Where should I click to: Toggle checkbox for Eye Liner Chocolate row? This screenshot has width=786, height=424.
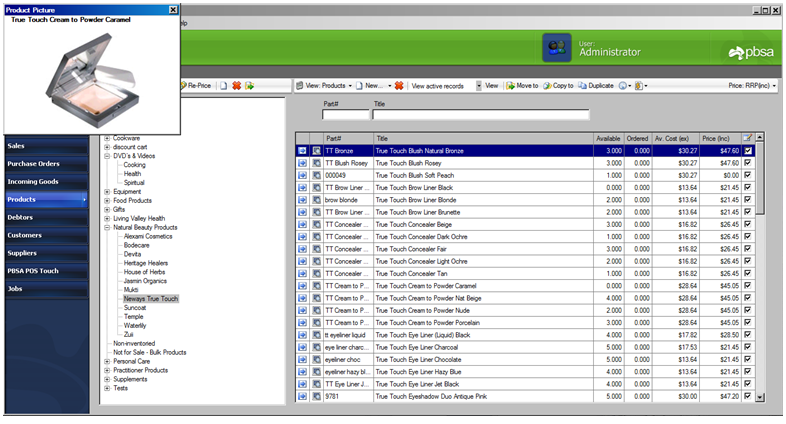(x=747, y=359)
